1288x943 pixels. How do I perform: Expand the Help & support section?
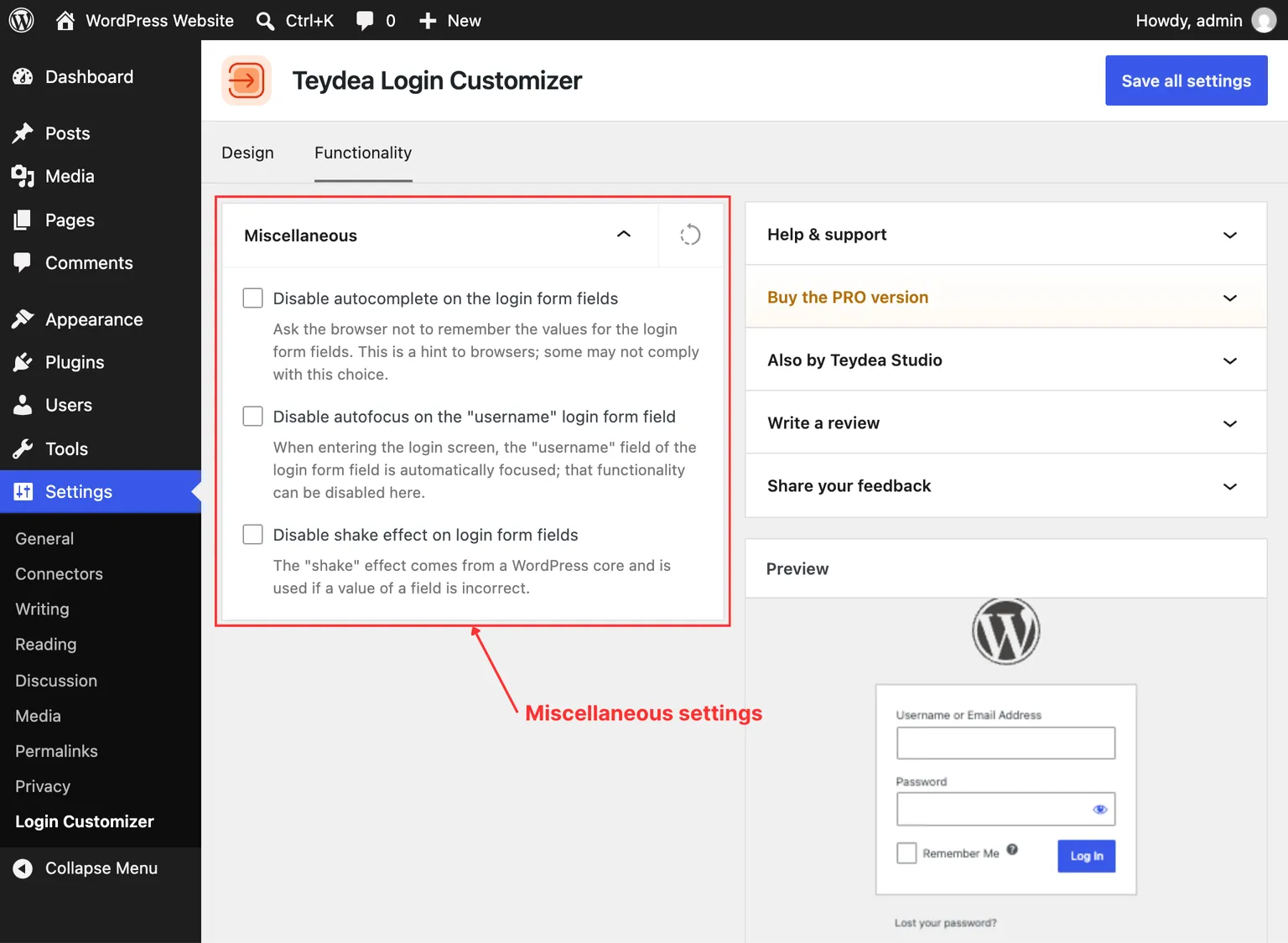click(1006, 234)
